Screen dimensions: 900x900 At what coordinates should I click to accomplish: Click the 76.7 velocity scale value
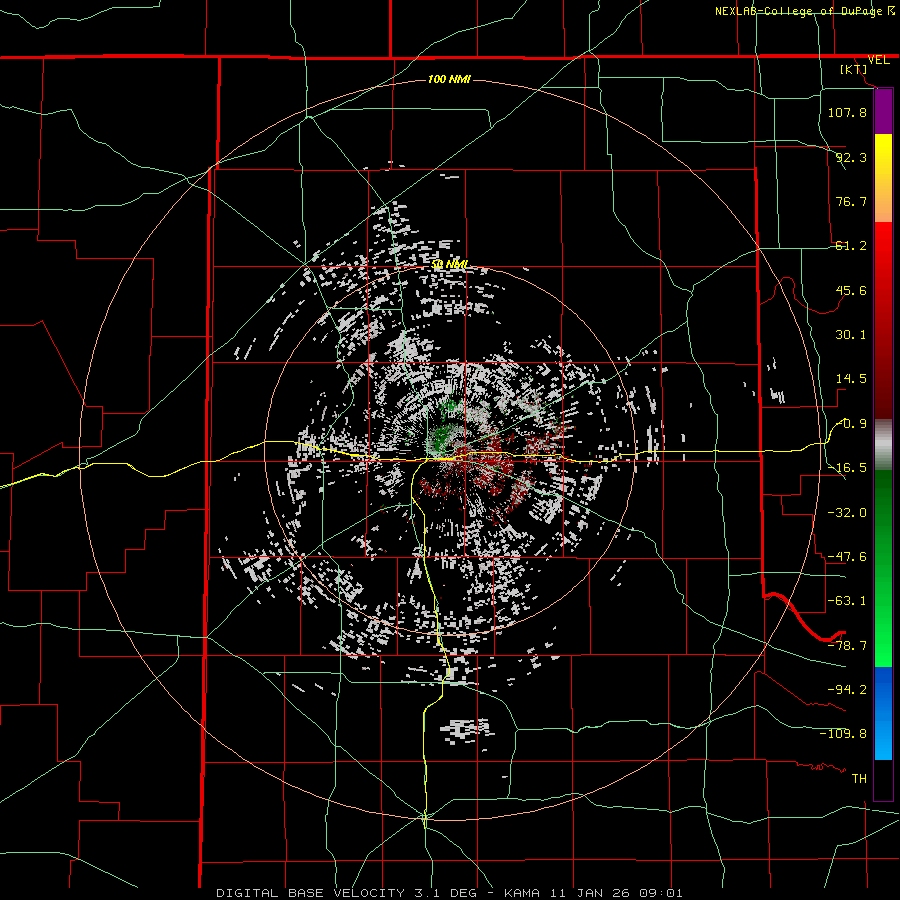click(x=851, y=201)
